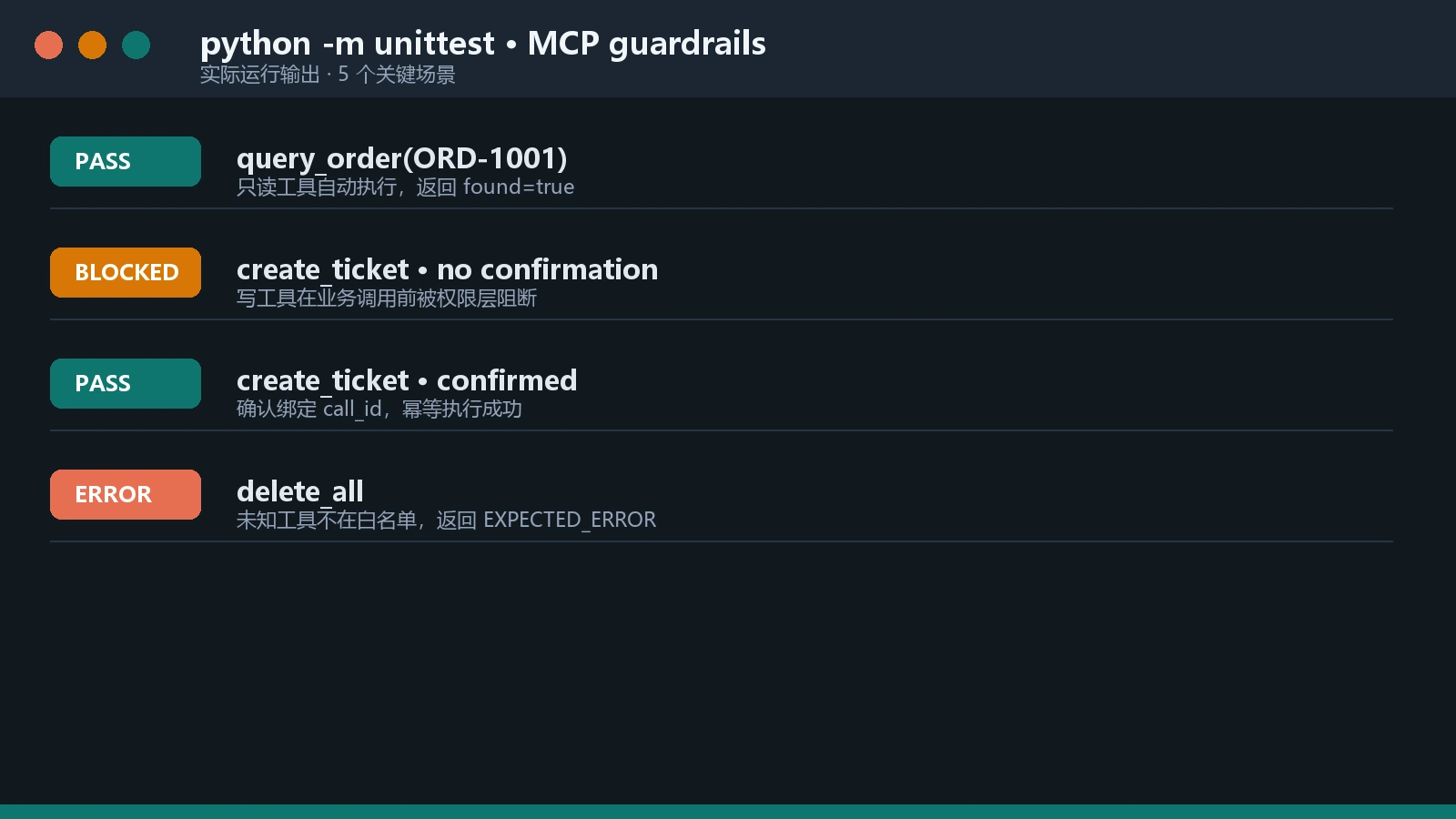Image resolution: width=1456 pixels, height=819 pixels.
Task: Click the divider line under delete_all row
Action: [x=722, y=541]
